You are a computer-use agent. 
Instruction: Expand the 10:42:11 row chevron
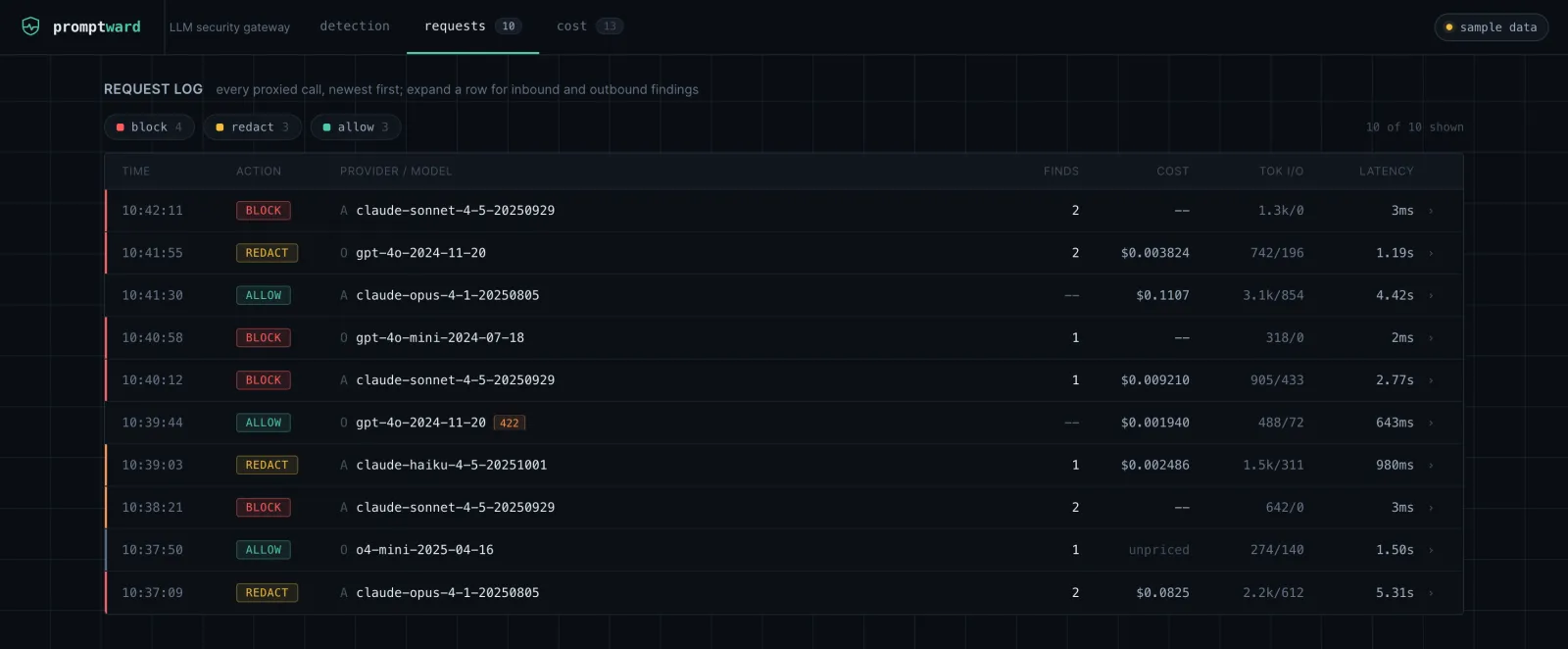[x=1431, y=211]
